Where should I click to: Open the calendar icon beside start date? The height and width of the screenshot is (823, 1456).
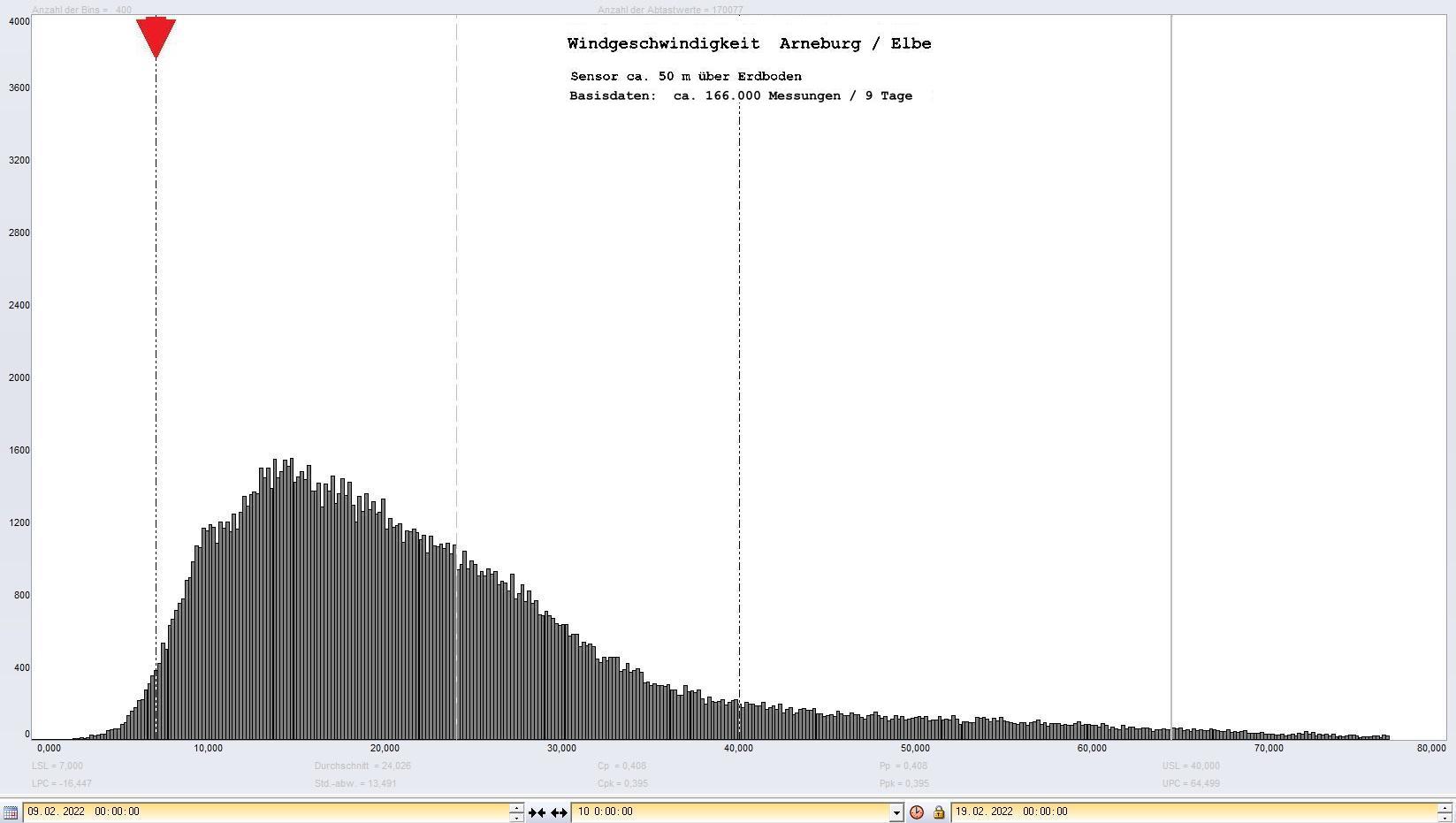click(10, 812)
